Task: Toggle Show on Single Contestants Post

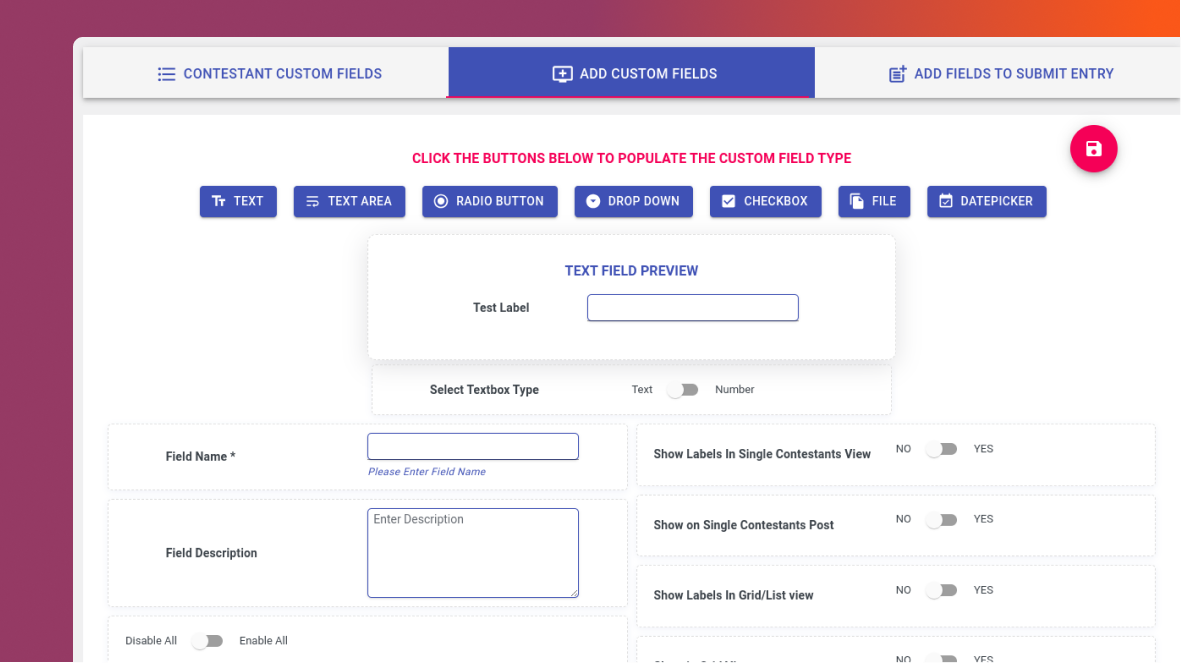Action: click(x=941, y=520)
